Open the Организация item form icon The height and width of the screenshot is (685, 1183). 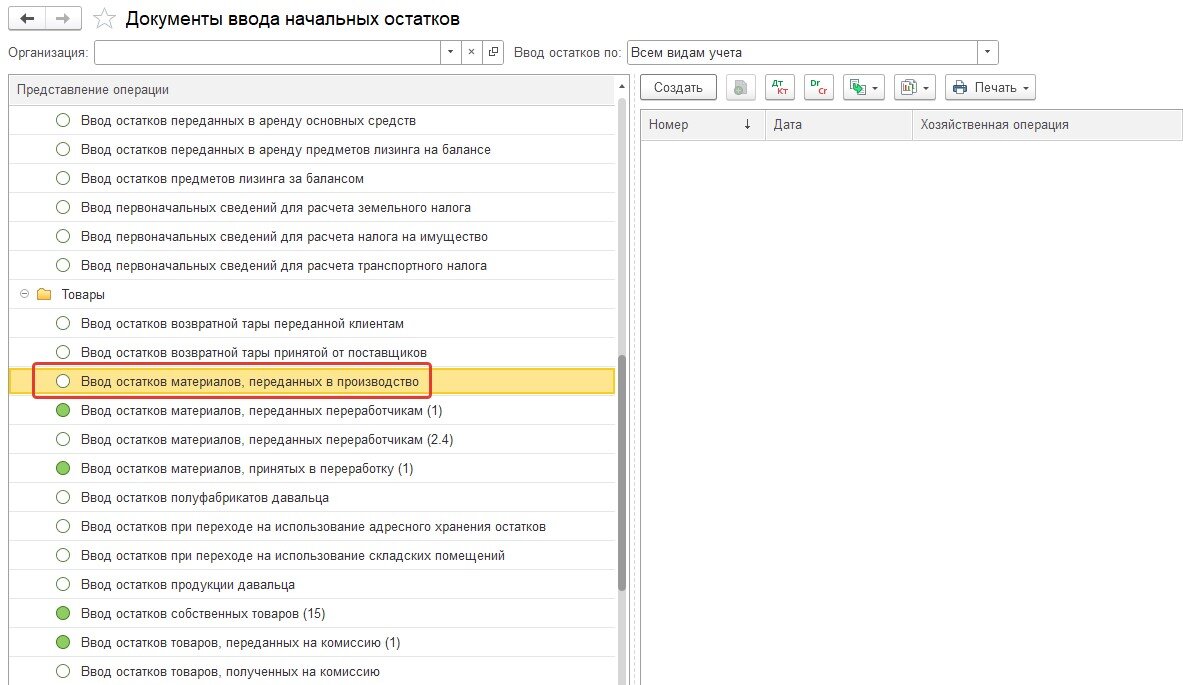pos(493,52)
